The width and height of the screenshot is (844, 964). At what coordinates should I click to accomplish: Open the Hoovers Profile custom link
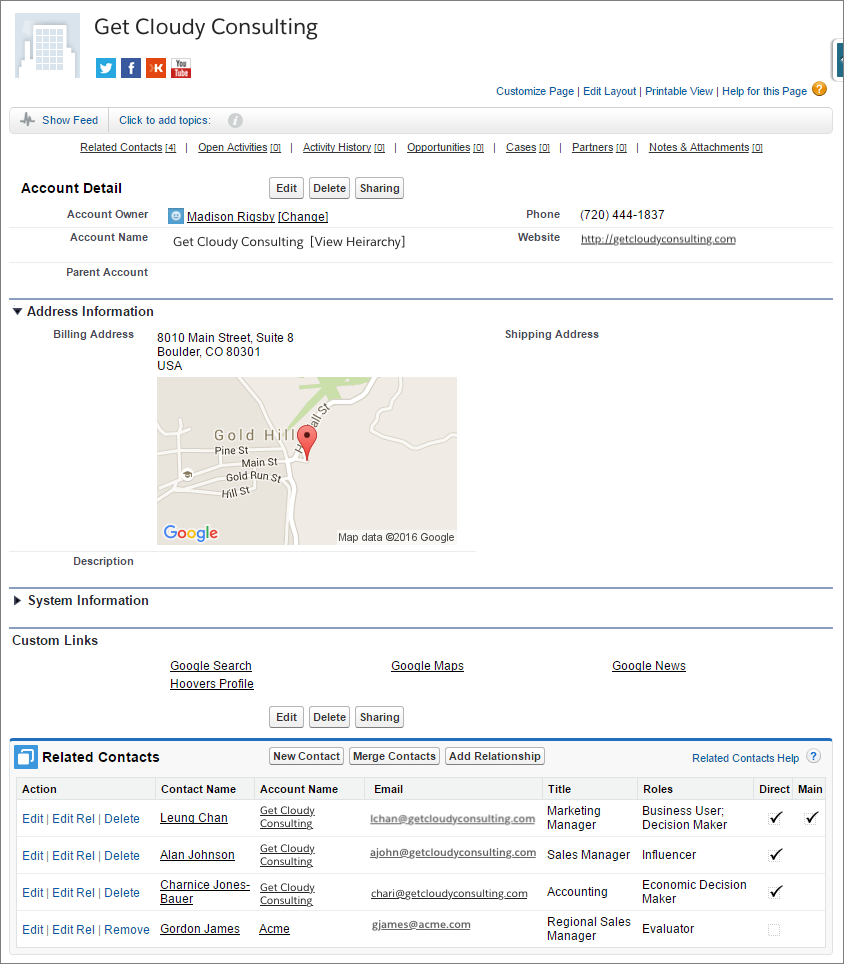point(211,684)
